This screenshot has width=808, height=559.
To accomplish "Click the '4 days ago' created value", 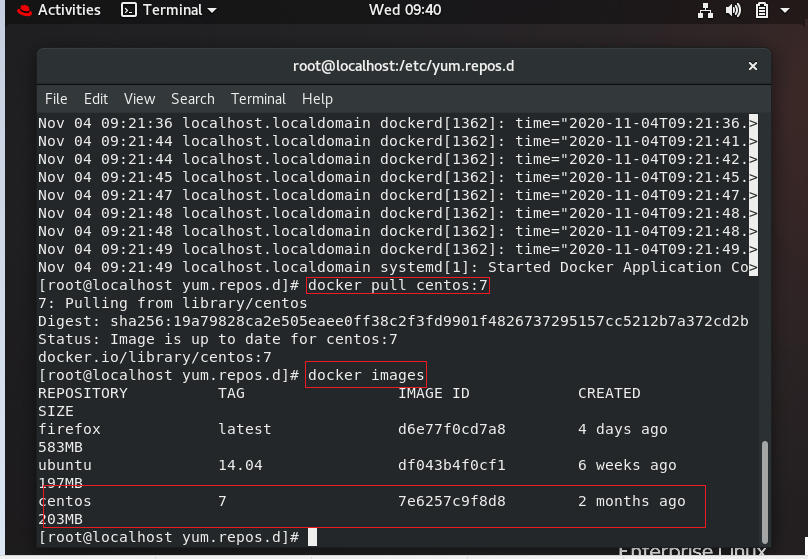I will pos(622,429).
